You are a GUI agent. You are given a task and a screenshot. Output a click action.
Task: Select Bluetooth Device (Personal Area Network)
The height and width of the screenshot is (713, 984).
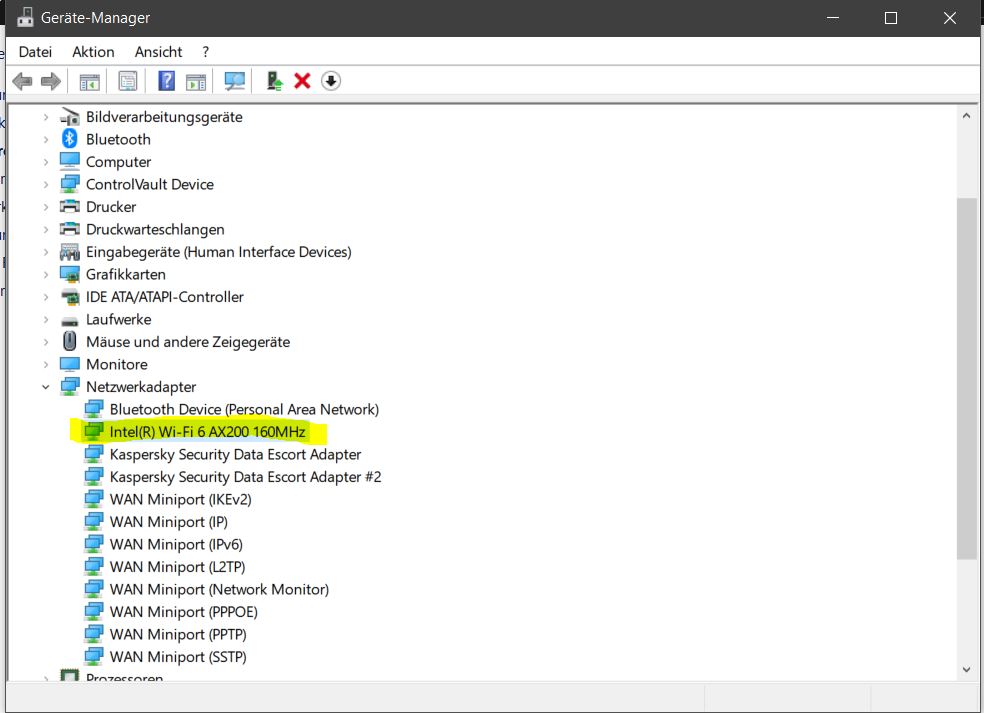tap(244, 409)
